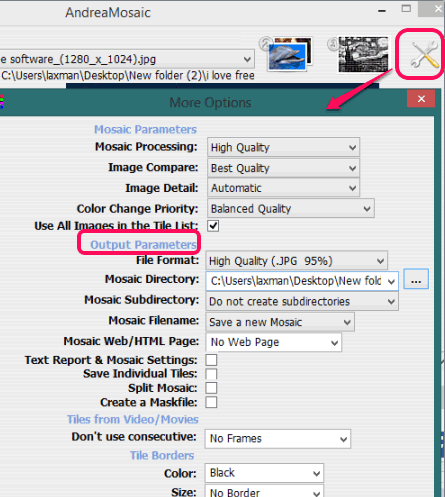Image resolution: width=445 pixels, height=497 pixels.
Task: Open the File Format dropdown
Action: coord(296,261)
